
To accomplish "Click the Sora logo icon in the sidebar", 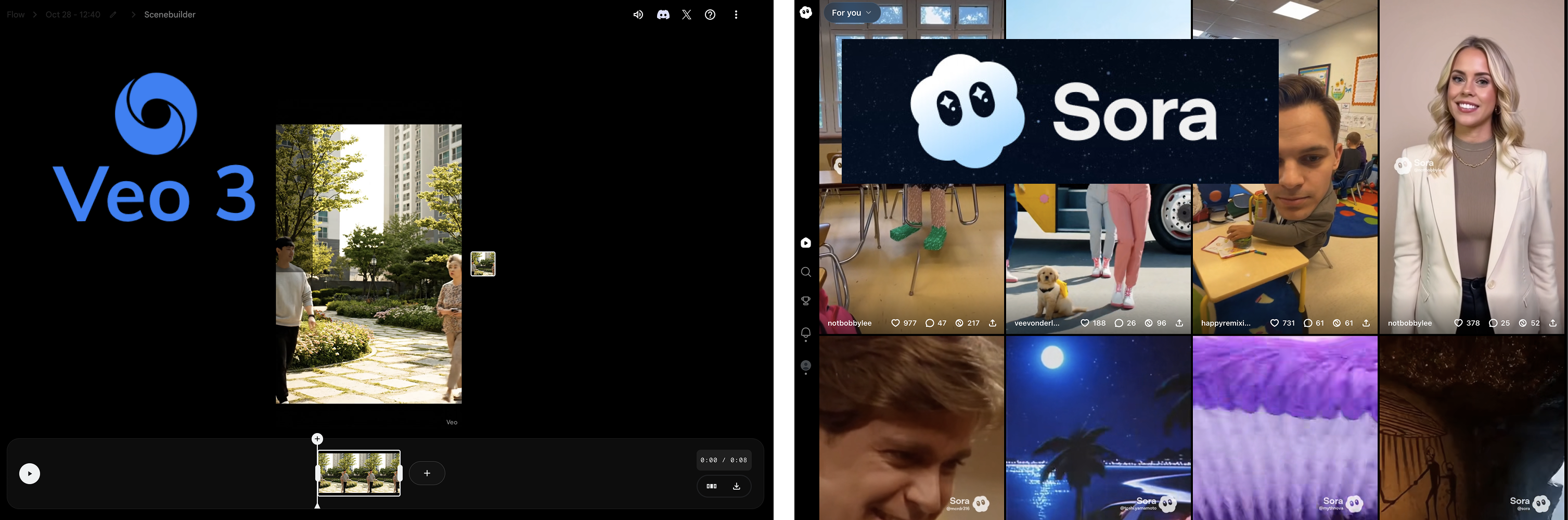I will pyautogui.click(x=806, y=12).
